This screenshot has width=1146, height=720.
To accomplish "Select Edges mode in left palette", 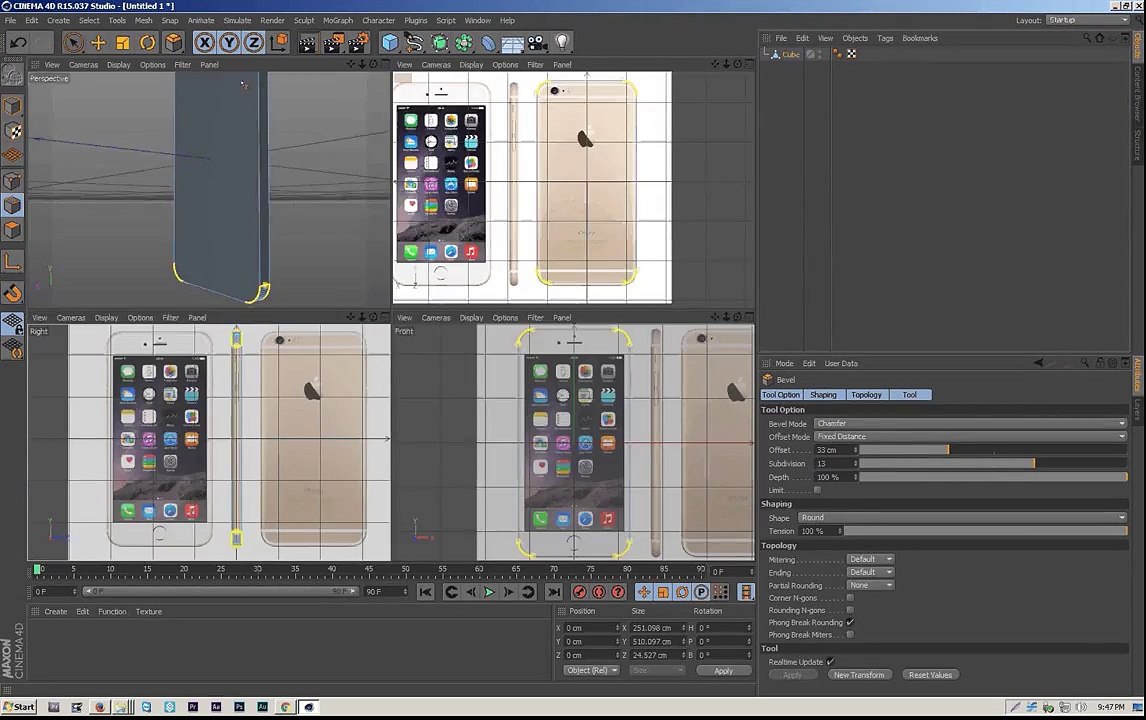I will (12, 205).
